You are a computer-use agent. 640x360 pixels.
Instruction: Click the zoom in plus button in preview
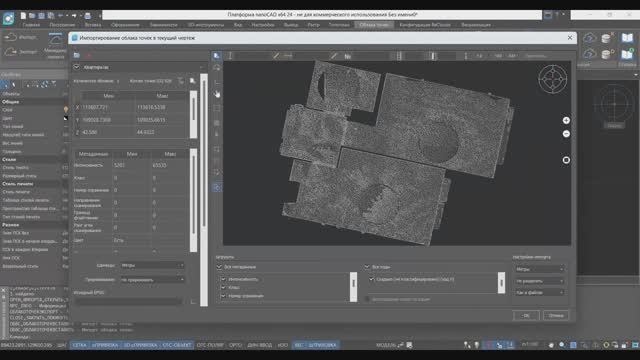pos(566,120)
